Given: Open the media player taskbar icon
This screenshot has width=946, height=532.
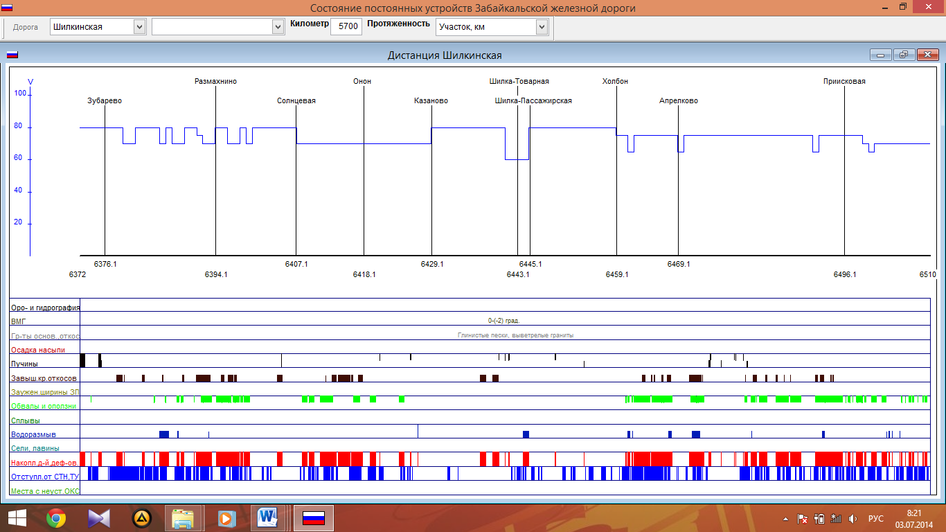Looking at the screenshot, I should [x=227, y=518].
